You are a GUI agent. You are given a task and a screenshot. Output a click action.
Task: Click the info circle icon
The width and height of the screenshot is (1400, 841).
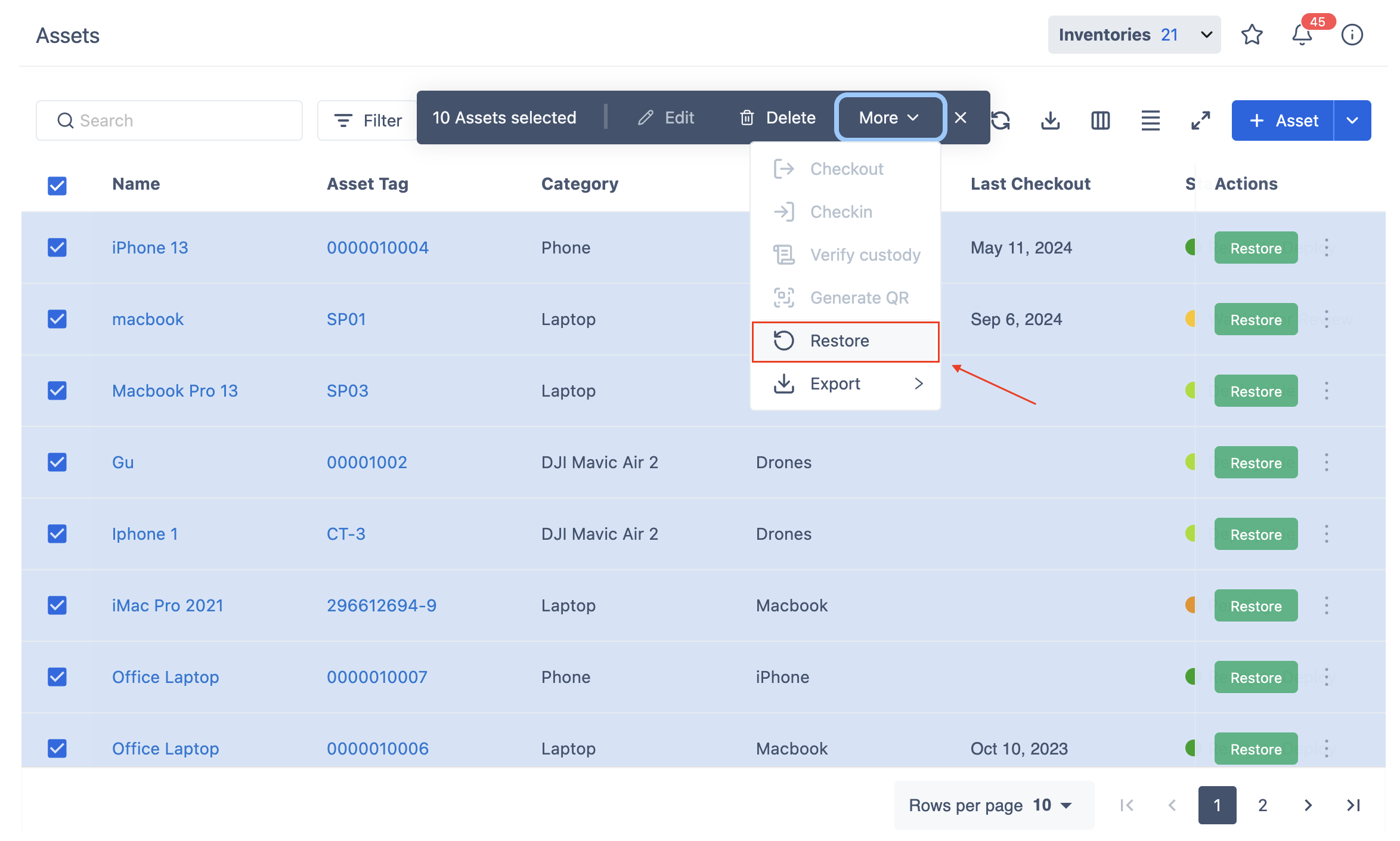[1352, 35]
